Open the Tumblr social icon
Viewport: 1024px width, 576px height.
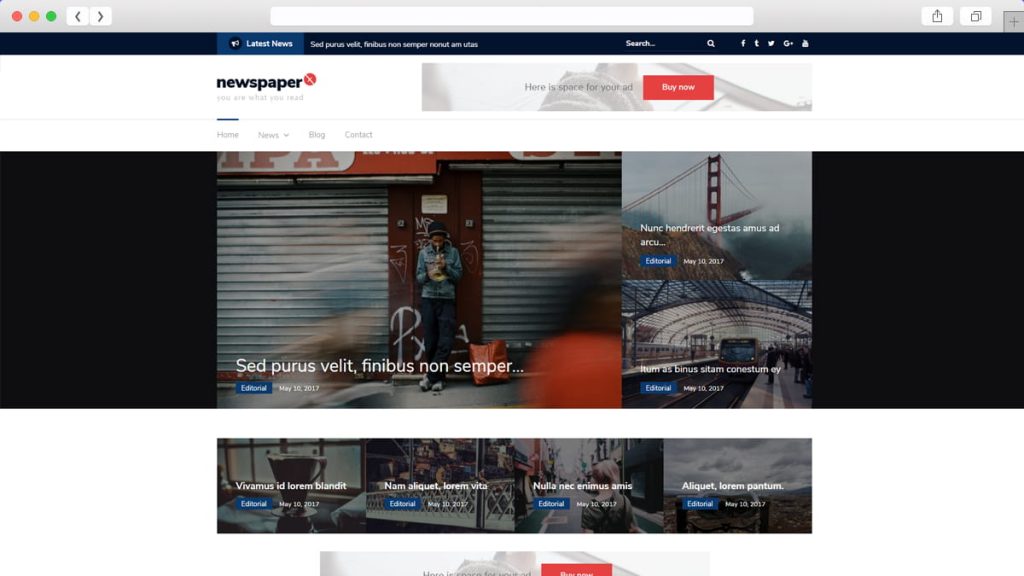pos(757,44)
